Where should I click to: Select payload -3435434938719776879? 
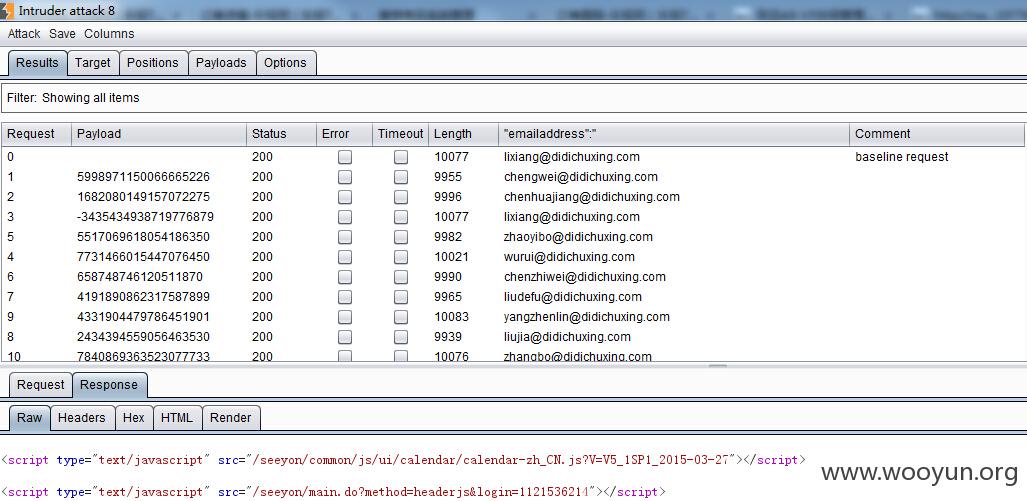(x=145, y=217)
